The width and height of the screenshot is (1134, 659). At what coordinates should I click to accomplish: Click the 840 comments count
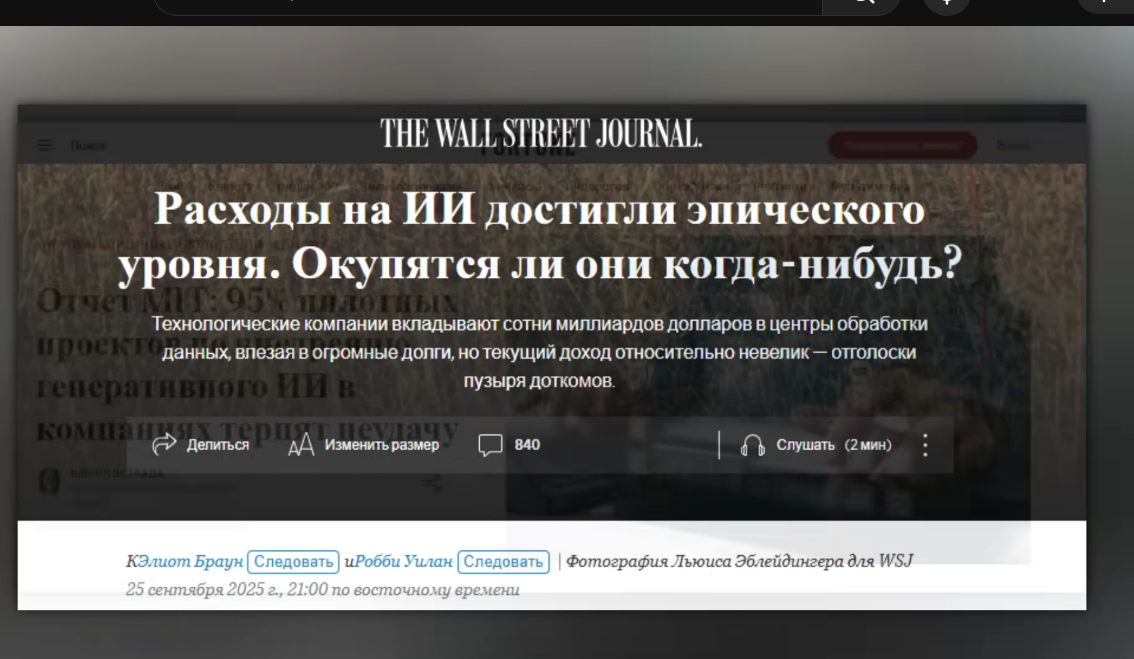click(527, 445)
